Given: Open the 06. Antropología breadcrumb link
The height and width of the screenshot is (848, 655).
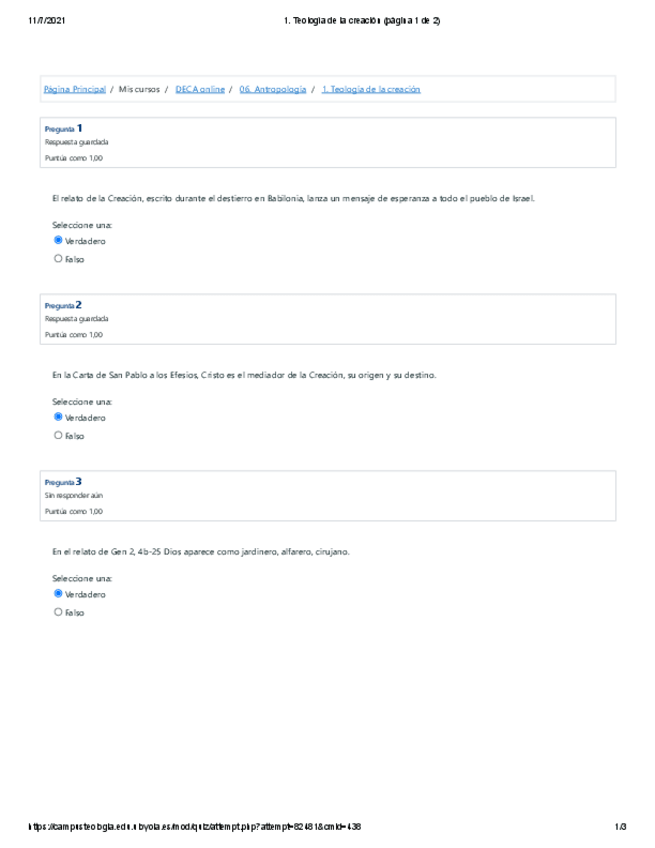Looking at the screenshot, I should (x=273, y=90).
